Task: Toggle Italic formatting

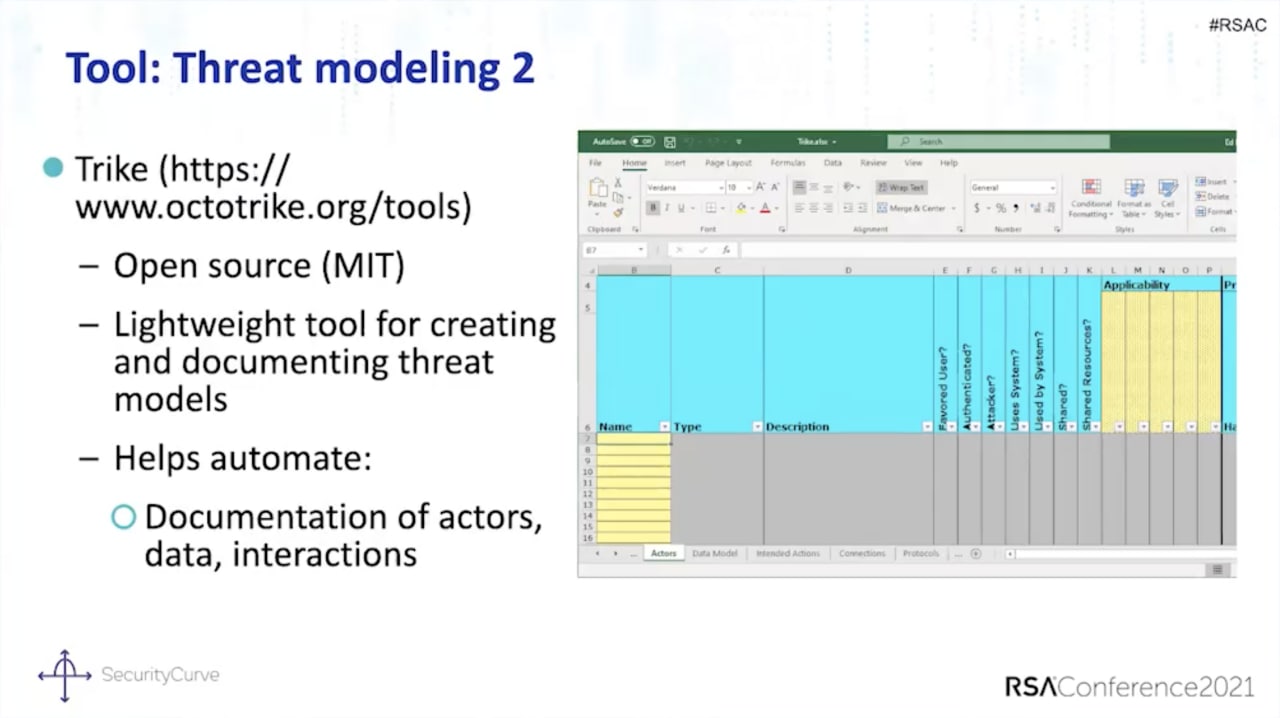Action: point(667,207)
